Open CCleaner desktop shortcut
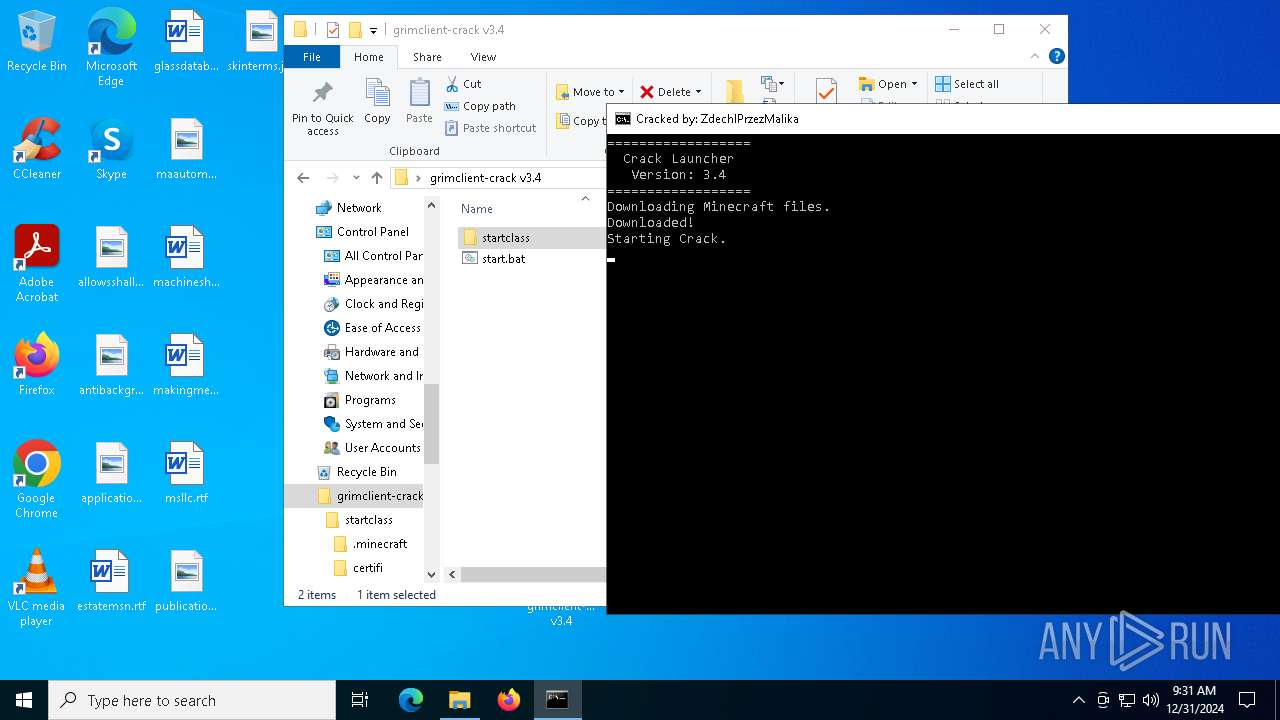 click(37, 149)
